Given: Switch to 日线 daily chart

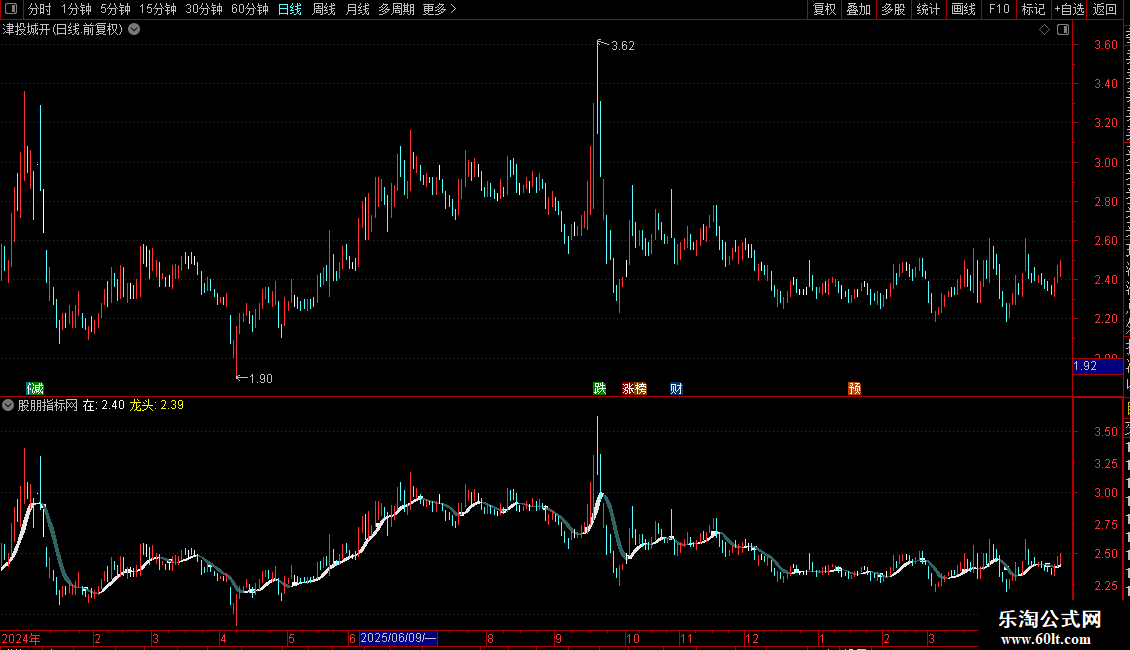Looking at the screenshot, I should click(290, 9).
